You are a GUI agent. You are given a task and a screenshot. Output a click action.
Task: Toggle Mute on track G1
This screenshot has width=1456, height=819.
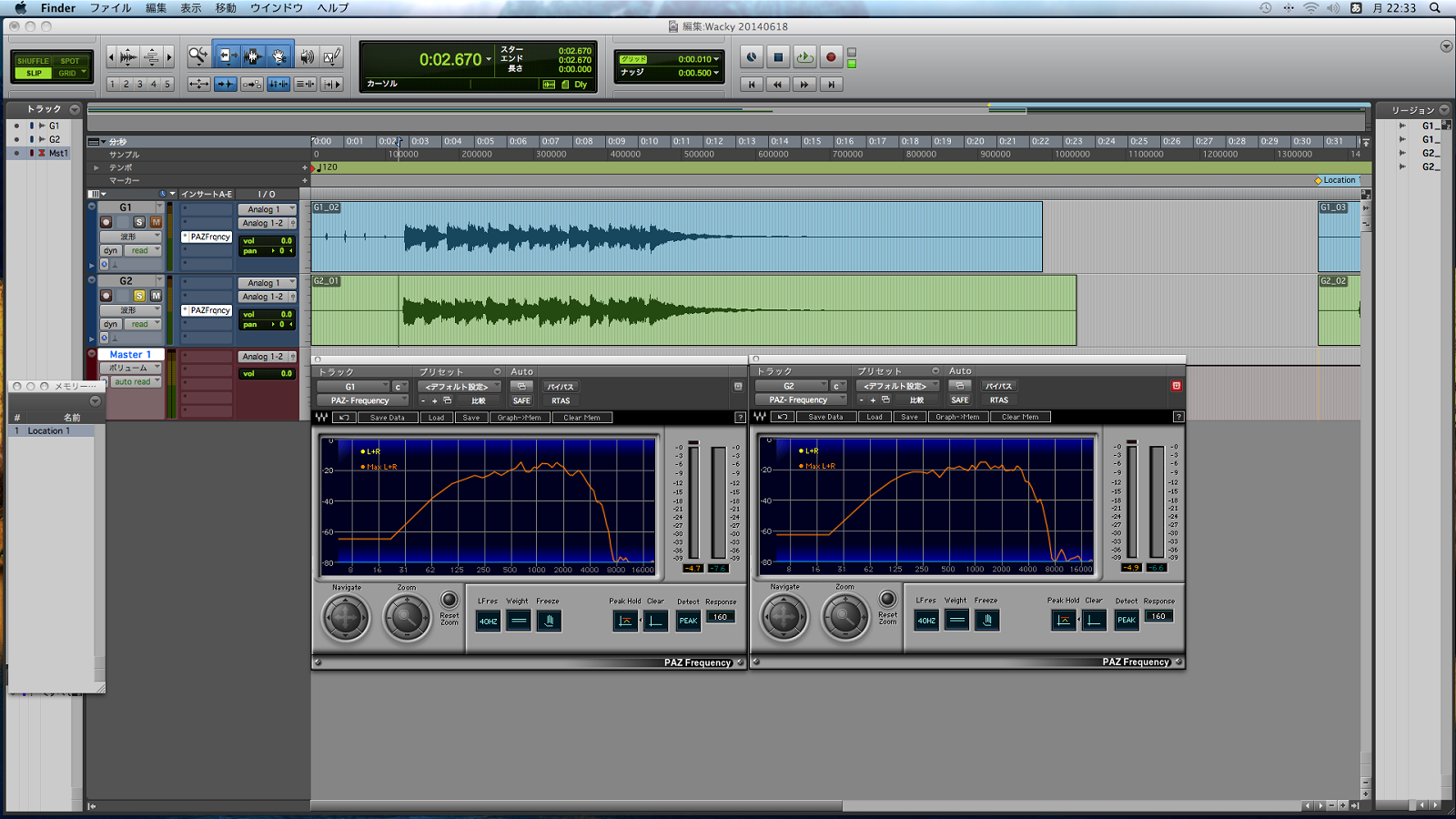[156, 222]
